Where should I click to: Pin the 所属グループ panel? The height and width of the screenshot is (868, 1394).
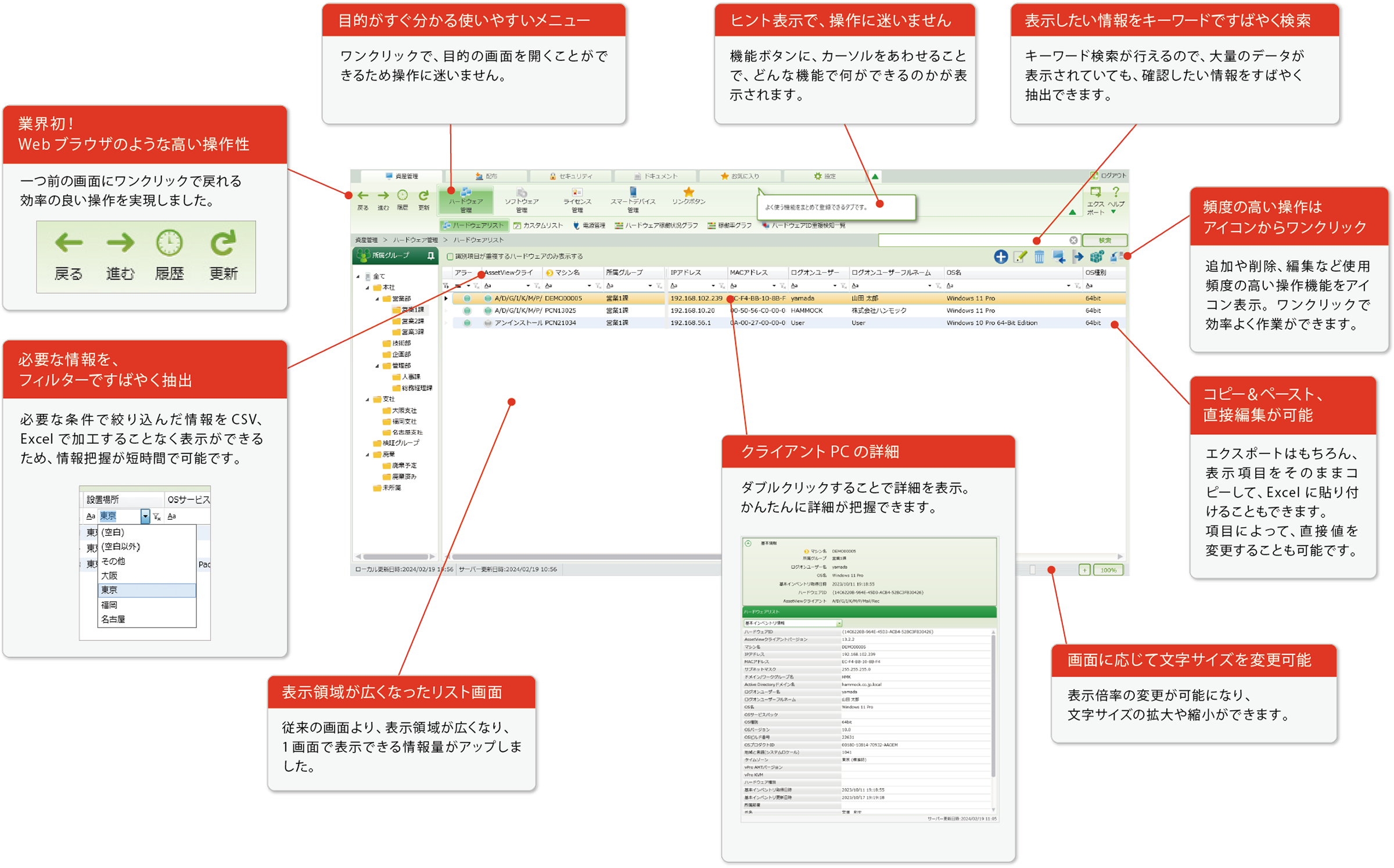pyautogui.click(x=430, y=255)
